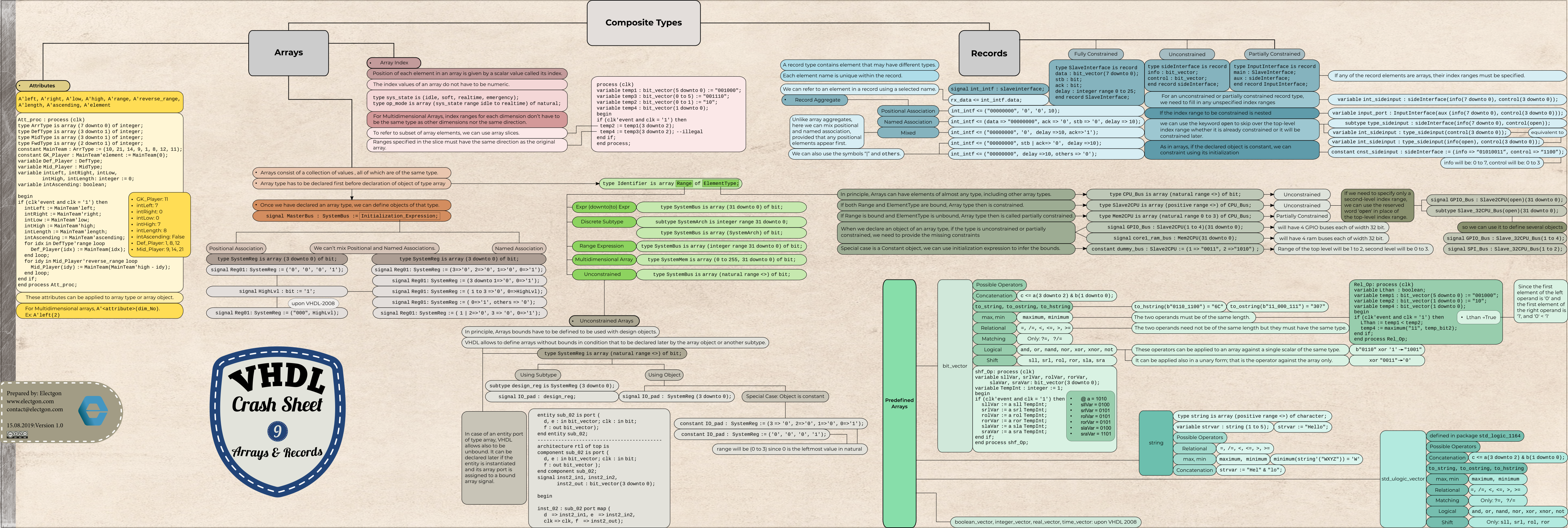Image resolution: width=1568 pixels, height=528 pixels.
Task: Click the '15.08.2019:Version 1.0' text
Action: click(35, 425)
